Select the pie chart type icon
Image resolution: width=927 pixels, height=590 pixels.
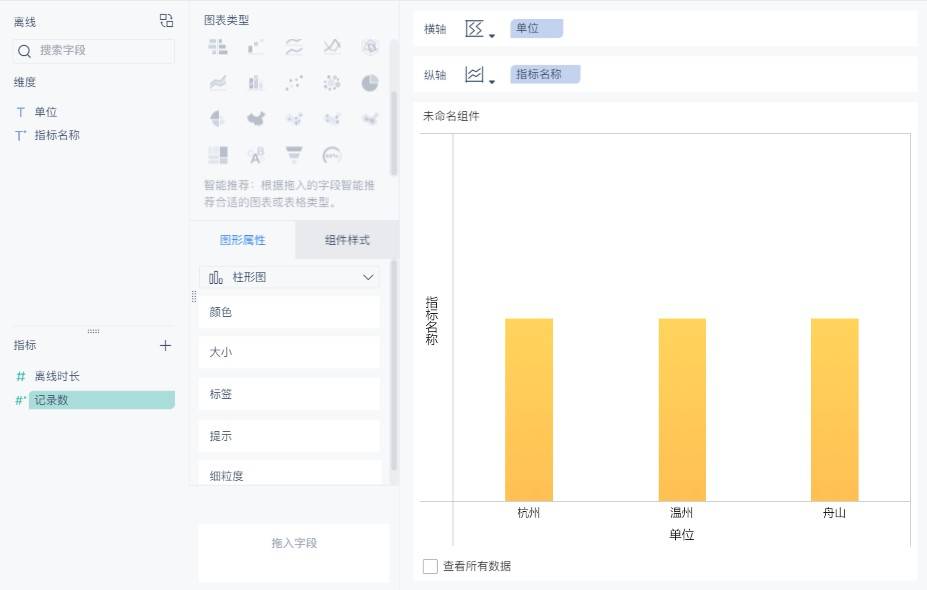point(370,82)
